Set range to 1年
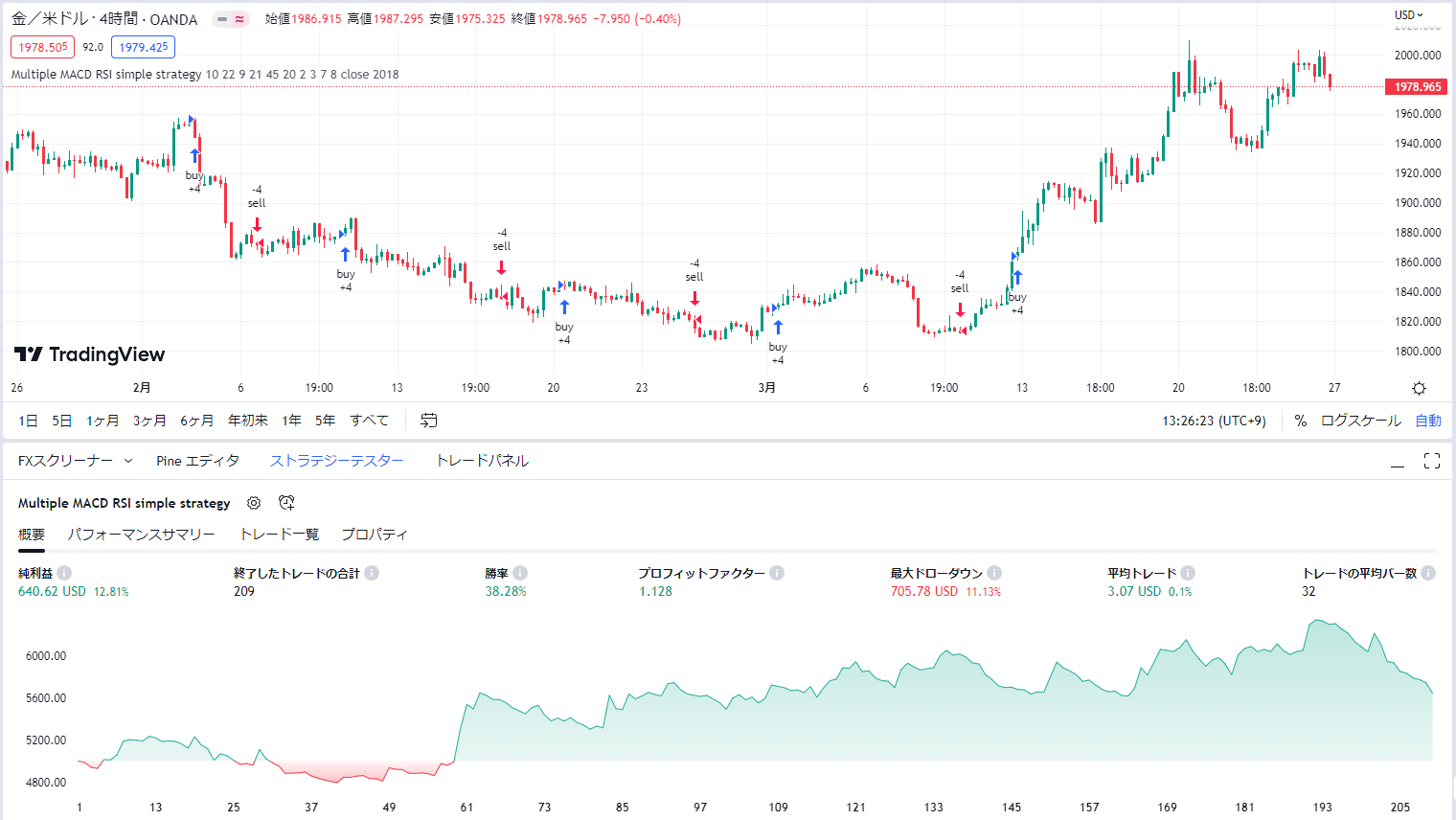This screenshot has width=1456, height=820. 292,421
